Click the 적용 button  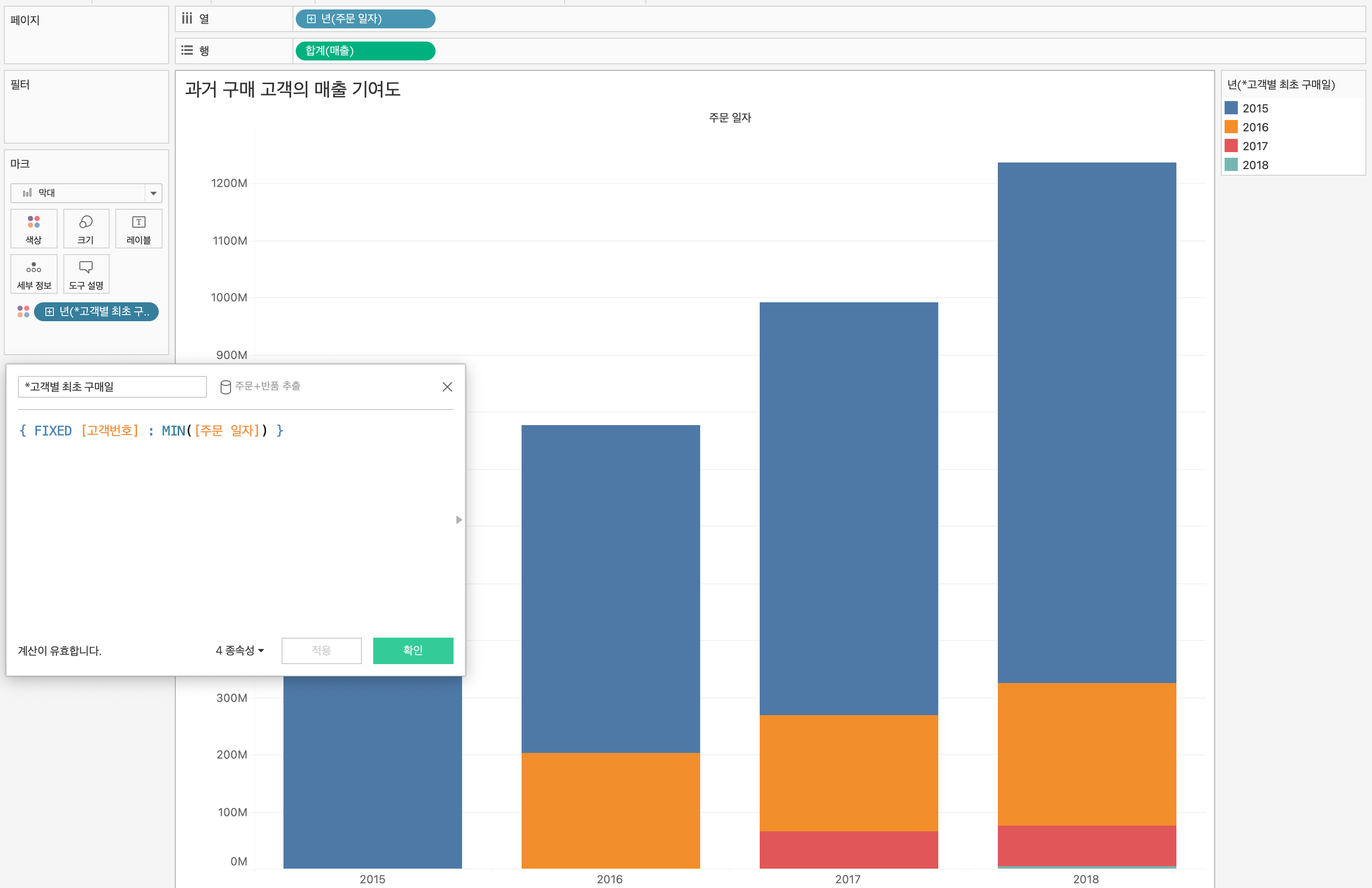(321, 650)
